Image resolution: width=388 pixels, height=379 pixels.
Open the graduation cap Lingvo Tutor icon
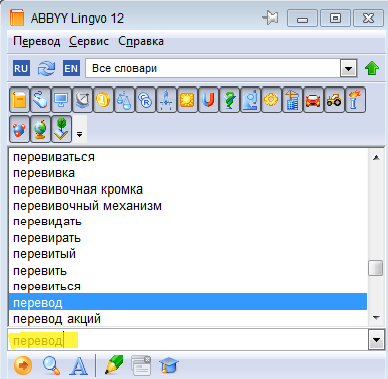[x=169, y=365]
